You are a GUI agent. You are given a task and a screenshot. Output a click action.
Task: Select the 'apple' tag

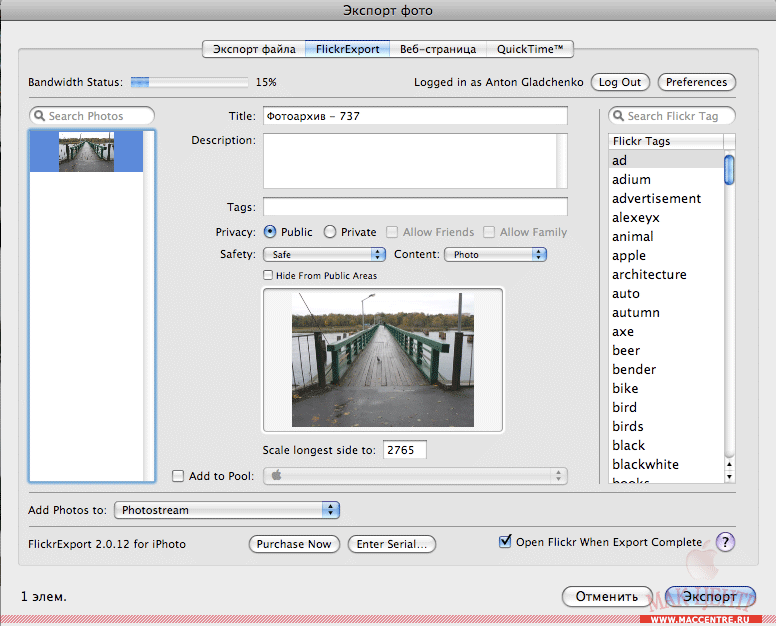point(666,255)
